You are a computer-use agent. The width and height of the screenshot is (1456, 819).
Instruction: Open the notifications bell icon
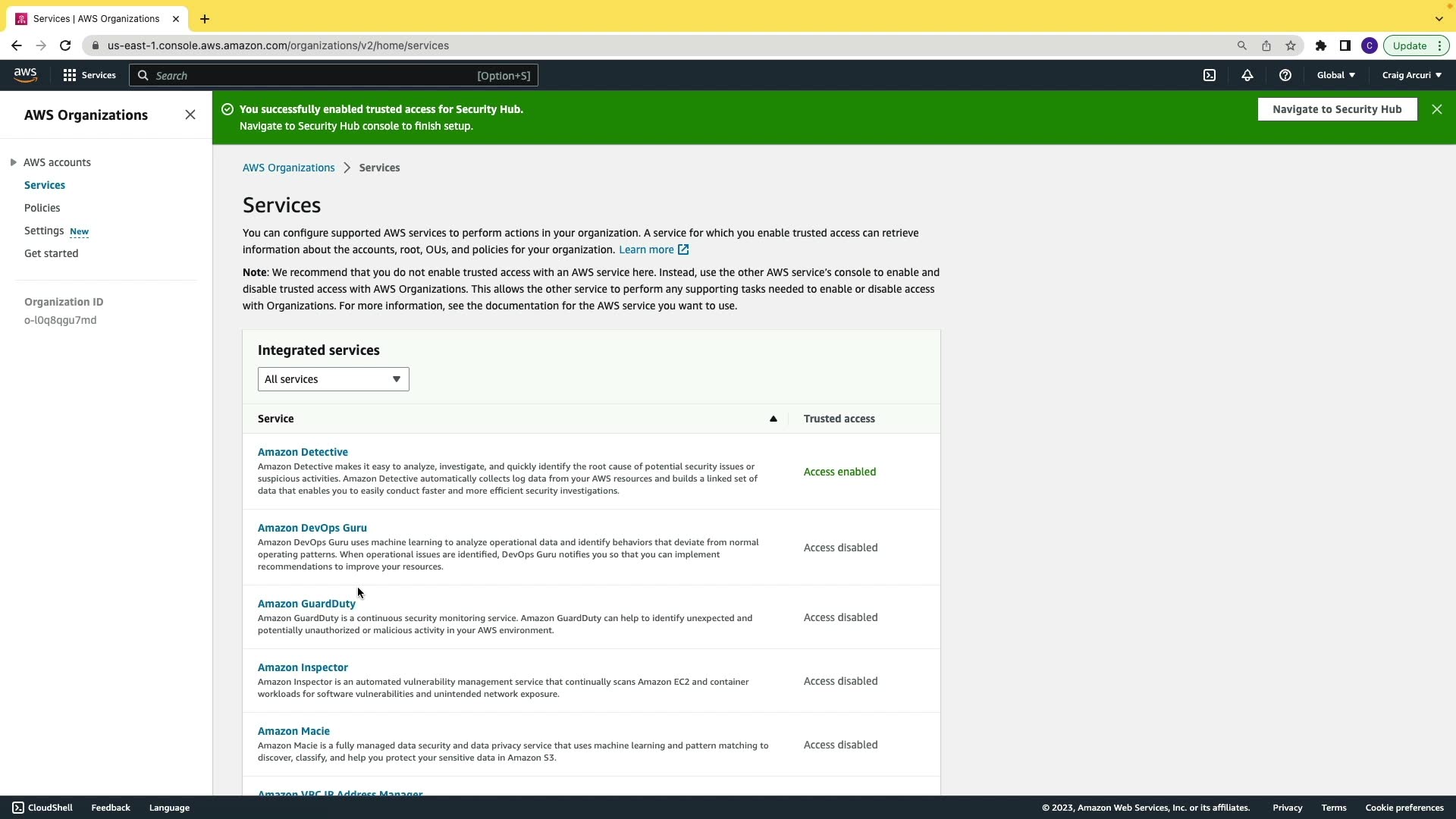[1247, 75]
